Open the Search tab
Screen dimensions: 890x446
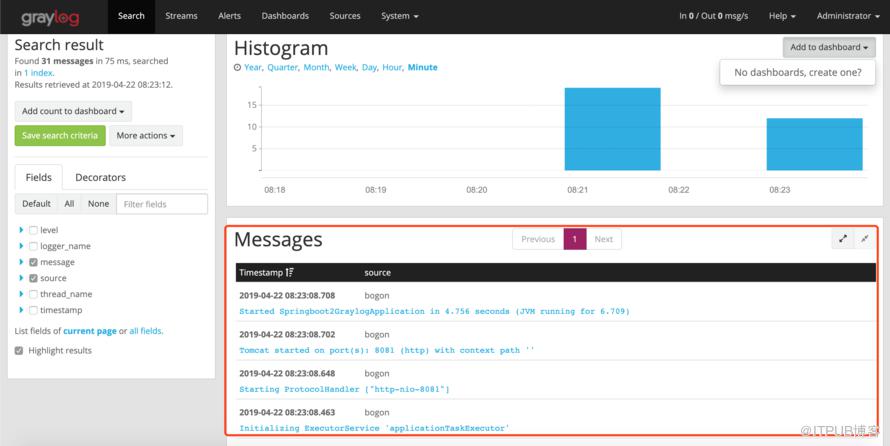[x=131, y=16]
